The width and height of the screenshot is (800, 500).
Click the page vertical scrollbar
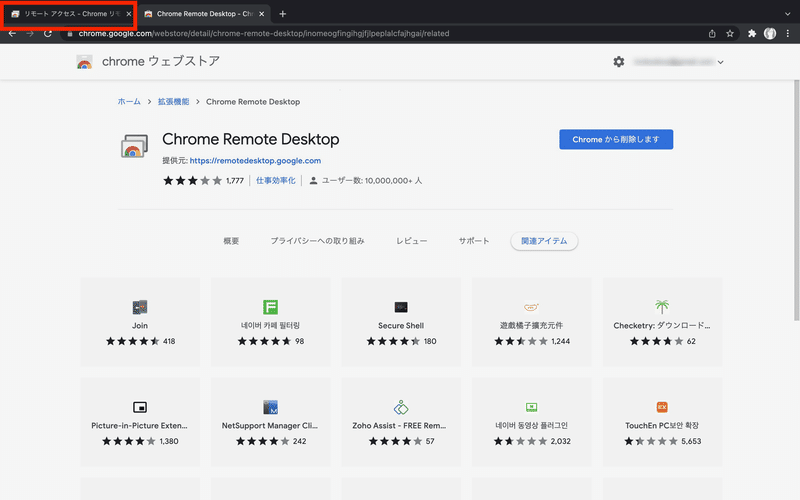click(x=796, y=200)
